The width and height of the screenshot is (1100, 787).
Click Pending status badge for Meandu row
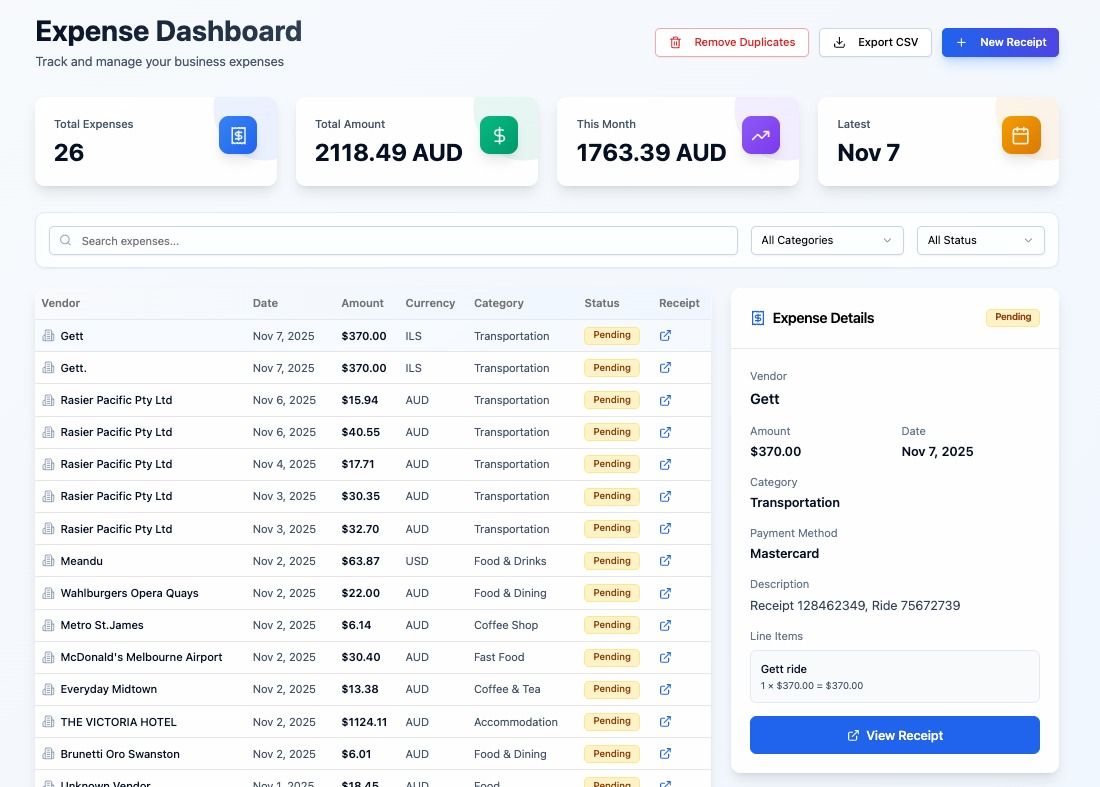612,560
